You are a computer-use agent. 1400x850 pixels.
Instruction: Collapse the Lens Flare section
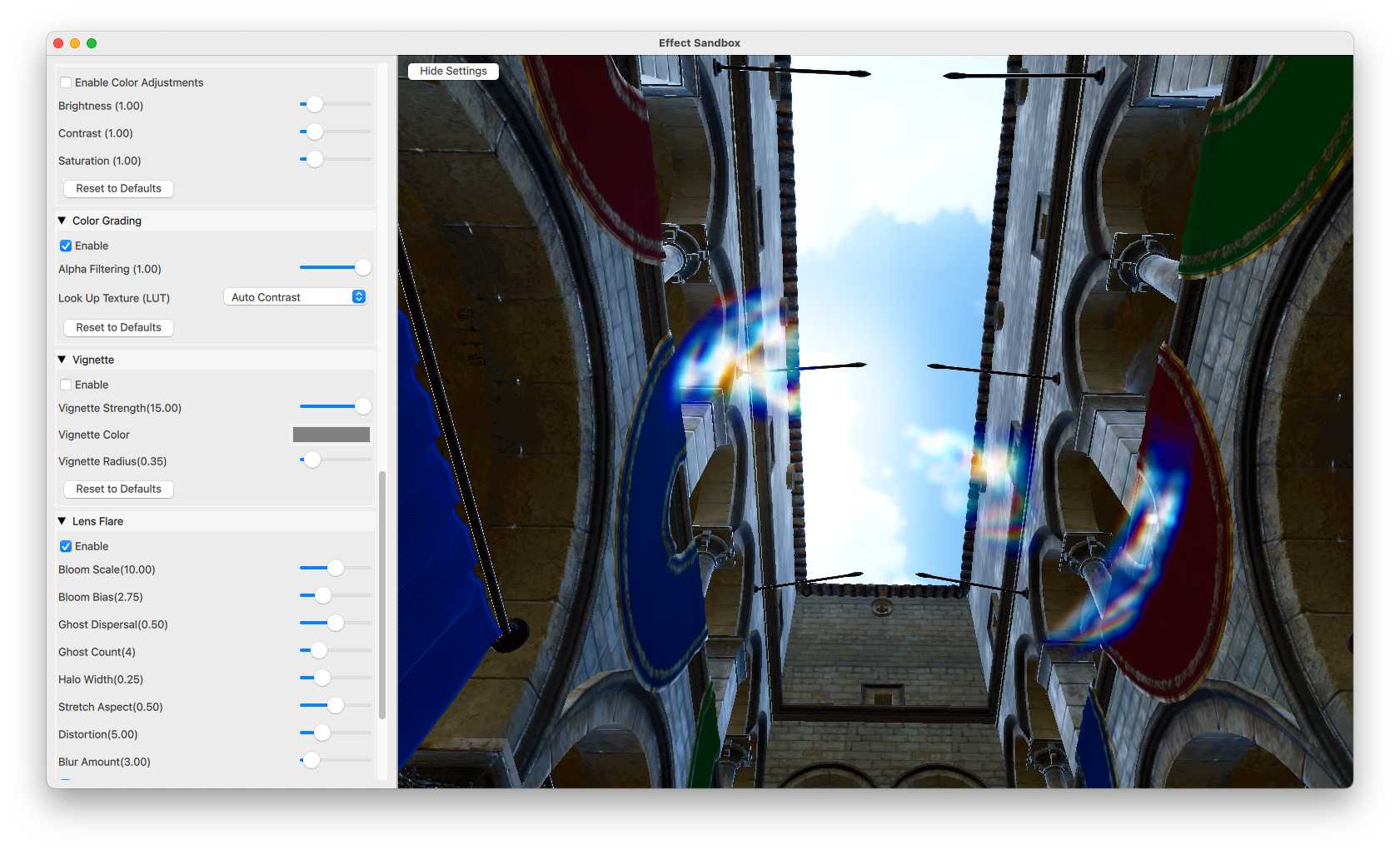click(62, 520)
